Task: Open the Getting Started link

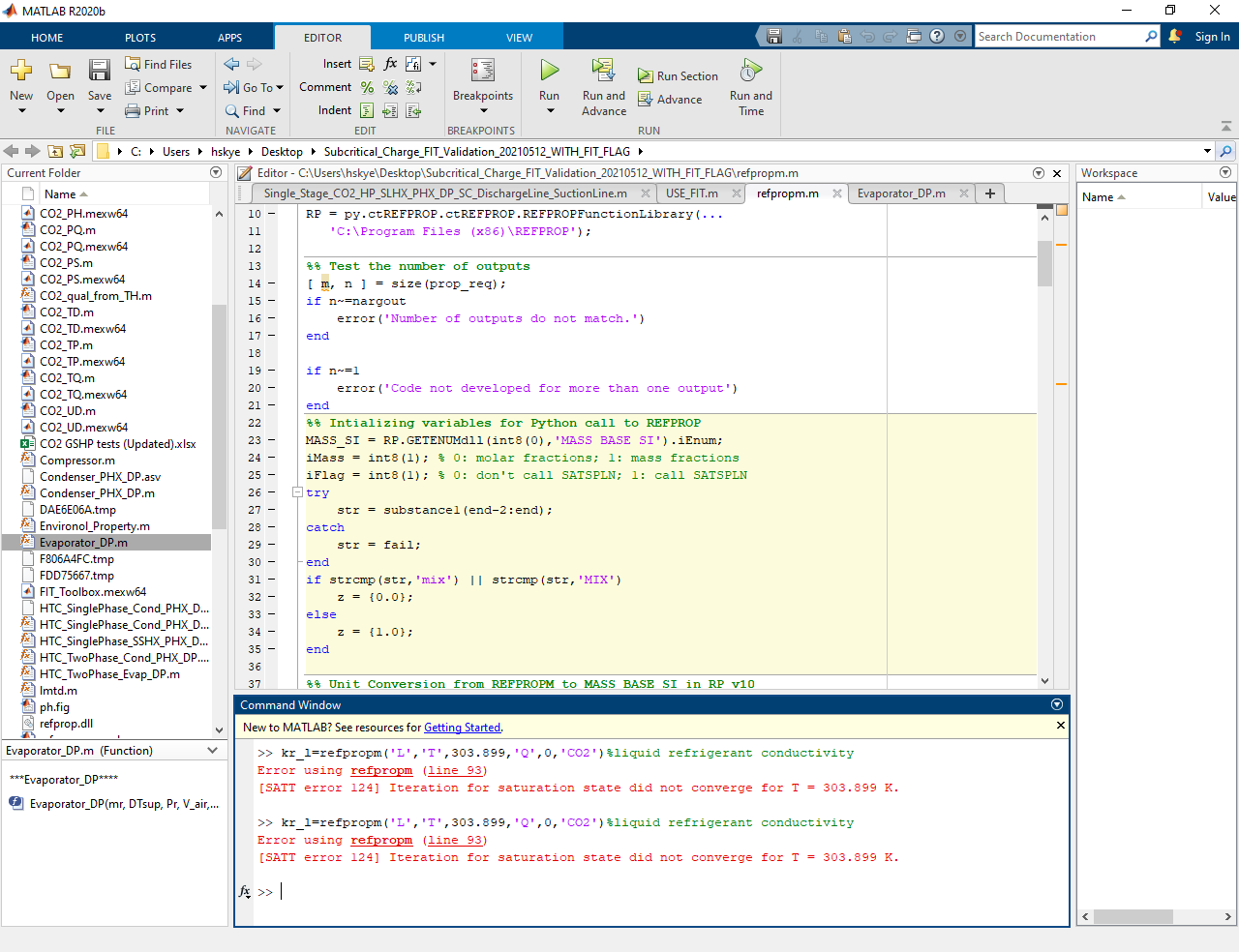Action: pyautogui.click(x=462, y=728)
